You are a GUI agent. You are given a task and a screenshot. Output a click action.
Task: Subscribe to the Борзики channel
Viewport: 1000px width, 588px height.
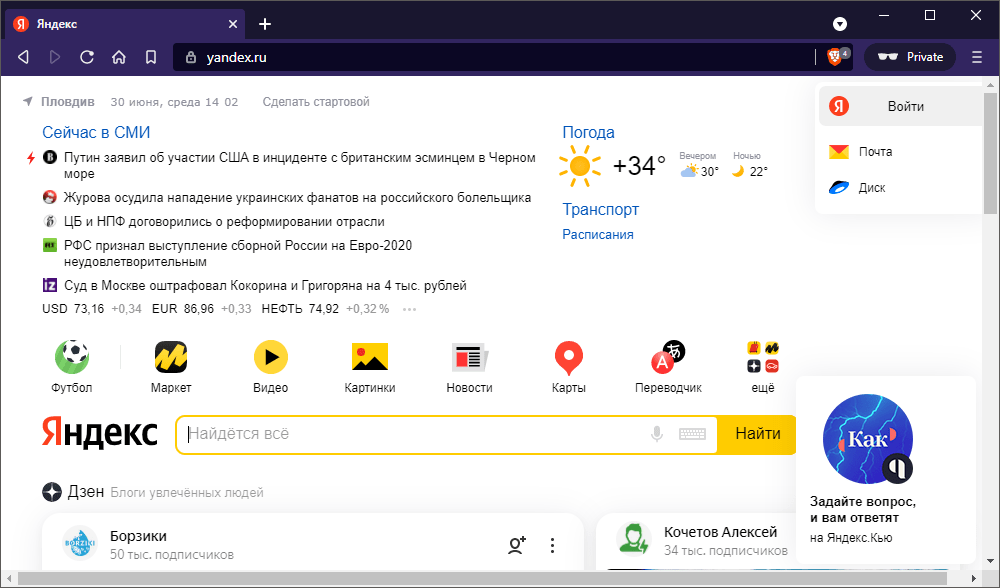tap(516, 545)
